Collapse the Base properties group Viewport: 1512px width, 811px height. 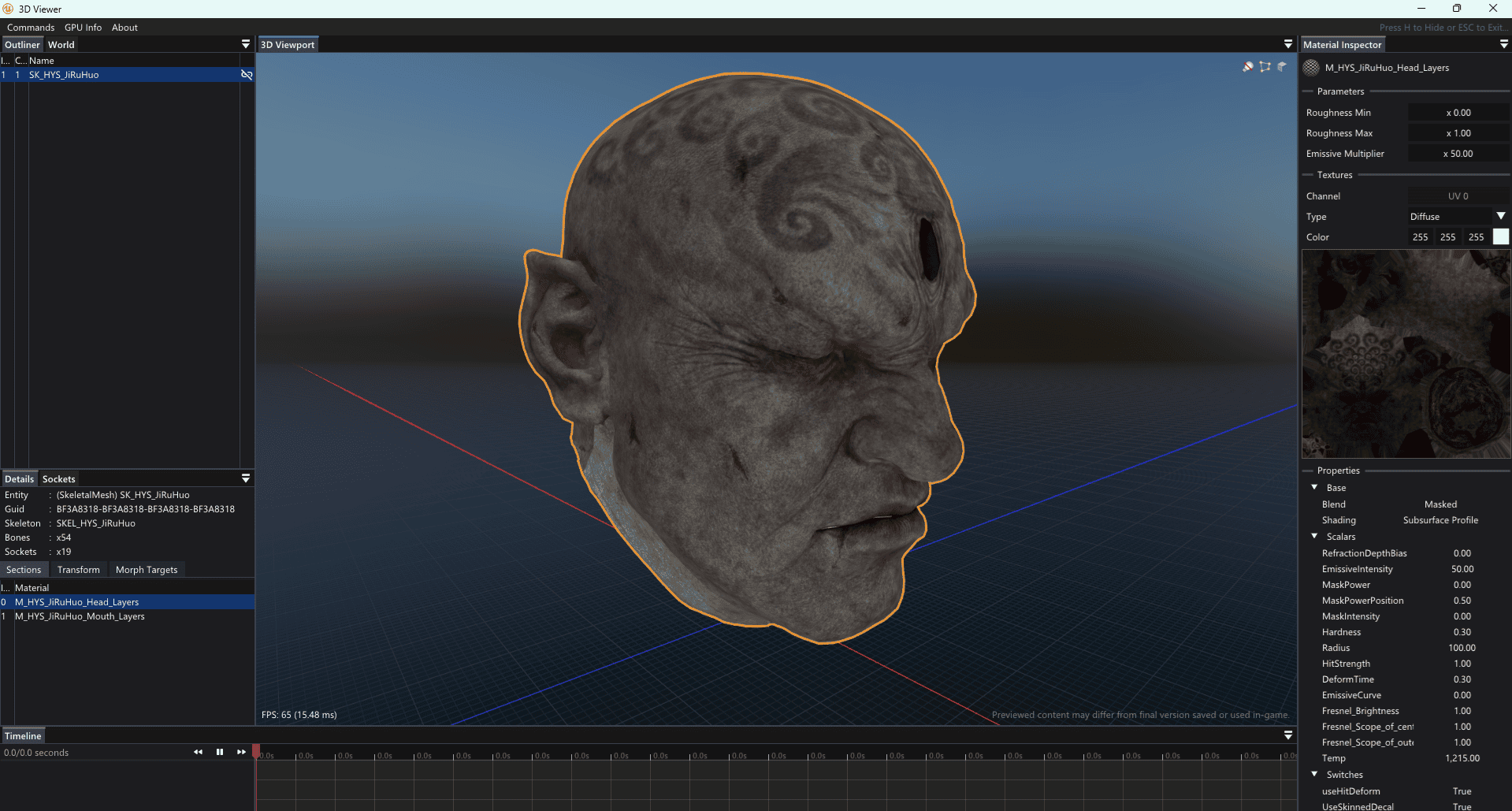click(1314, 487)
